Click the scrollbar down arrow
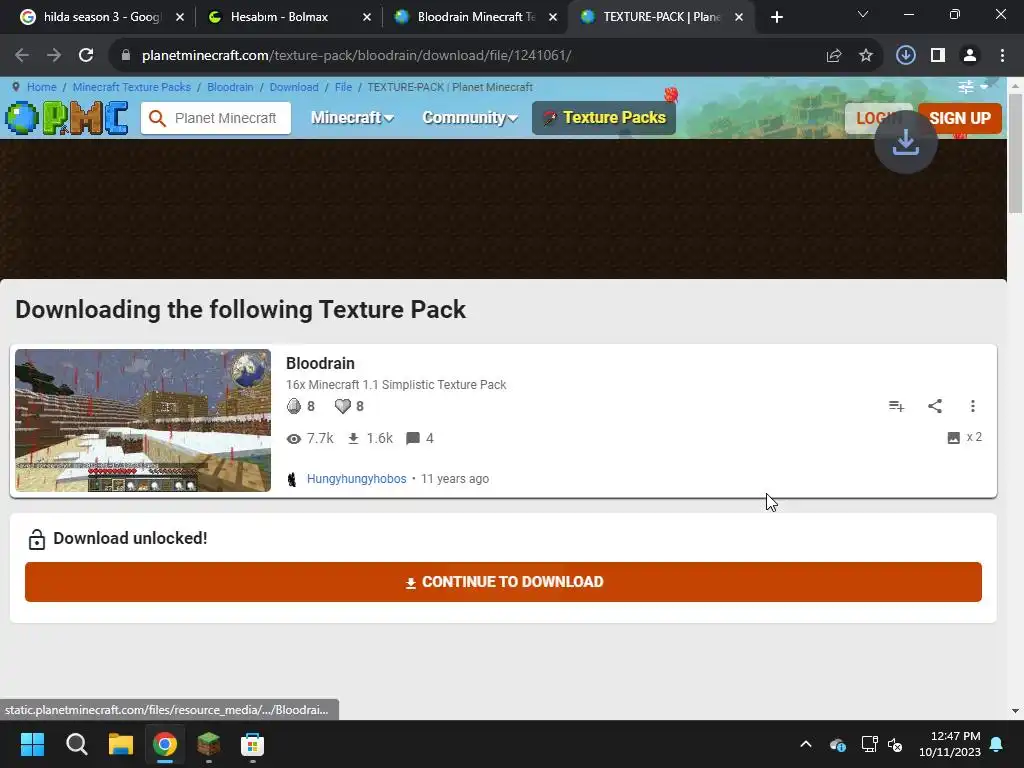1024x768 pixels. pos(1015,711)
